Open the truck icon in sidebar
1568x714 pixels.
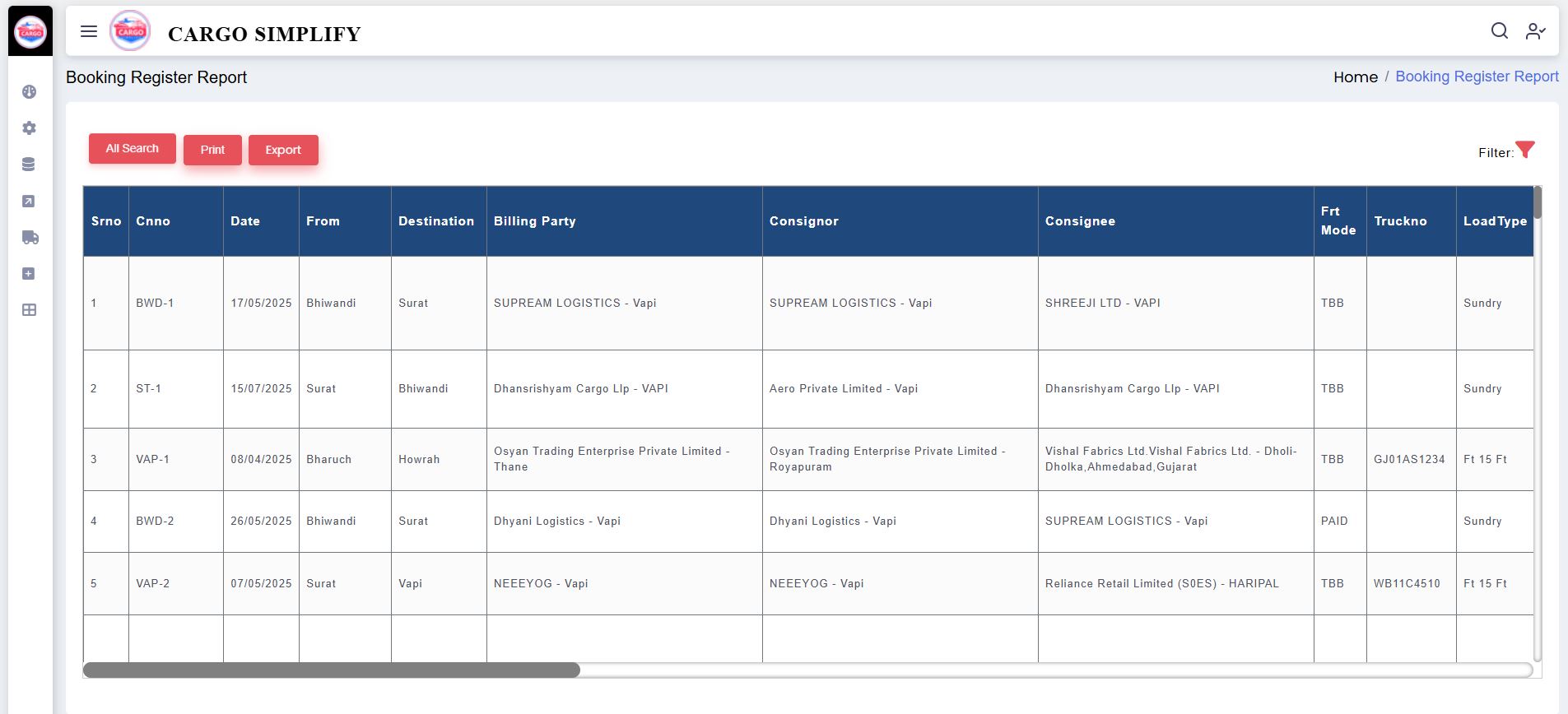click(x=30, y=238)
